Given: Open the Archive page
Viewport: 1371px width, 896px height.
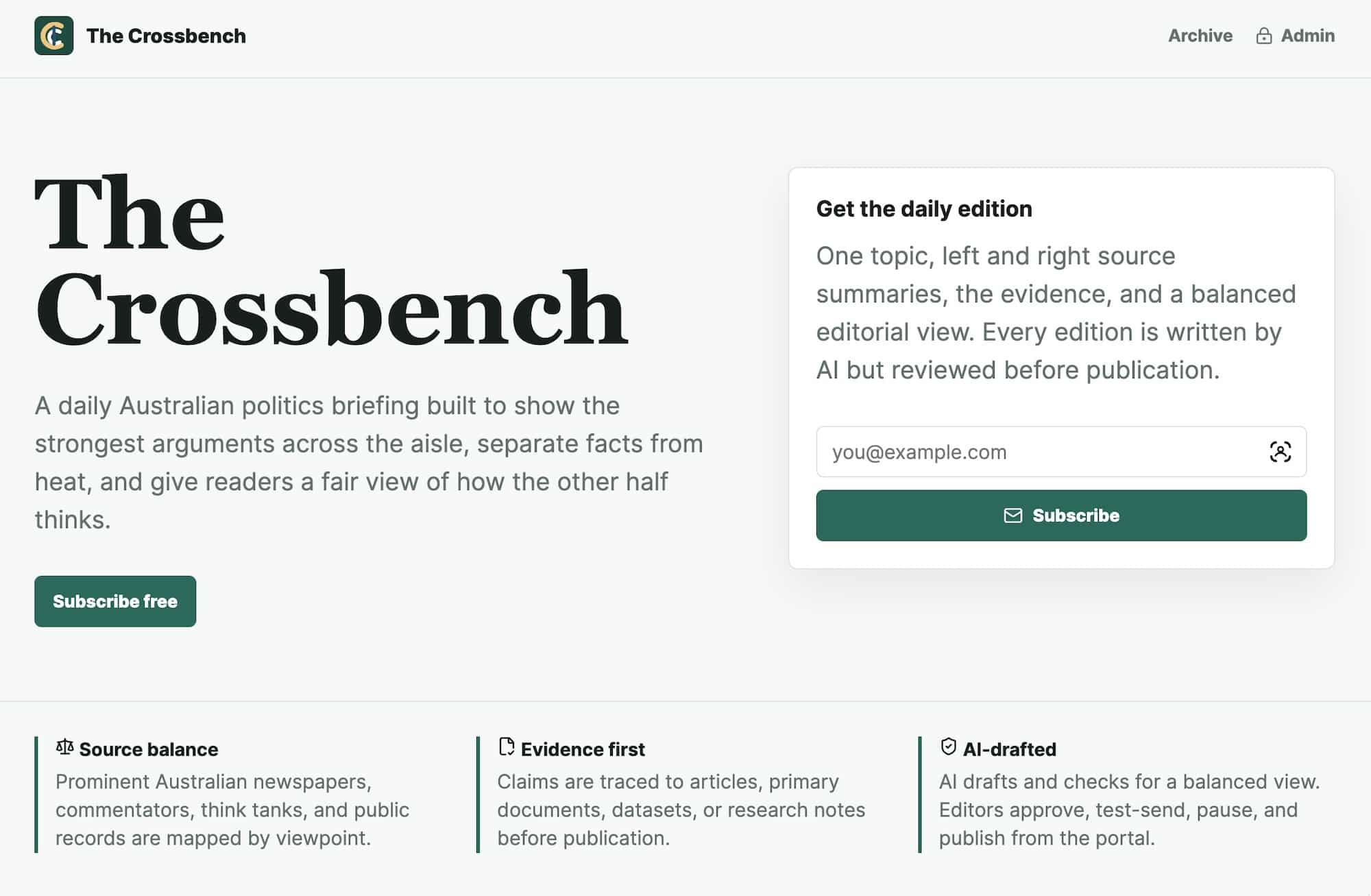Looking at the screenshot, I should tap(1200, 36).
